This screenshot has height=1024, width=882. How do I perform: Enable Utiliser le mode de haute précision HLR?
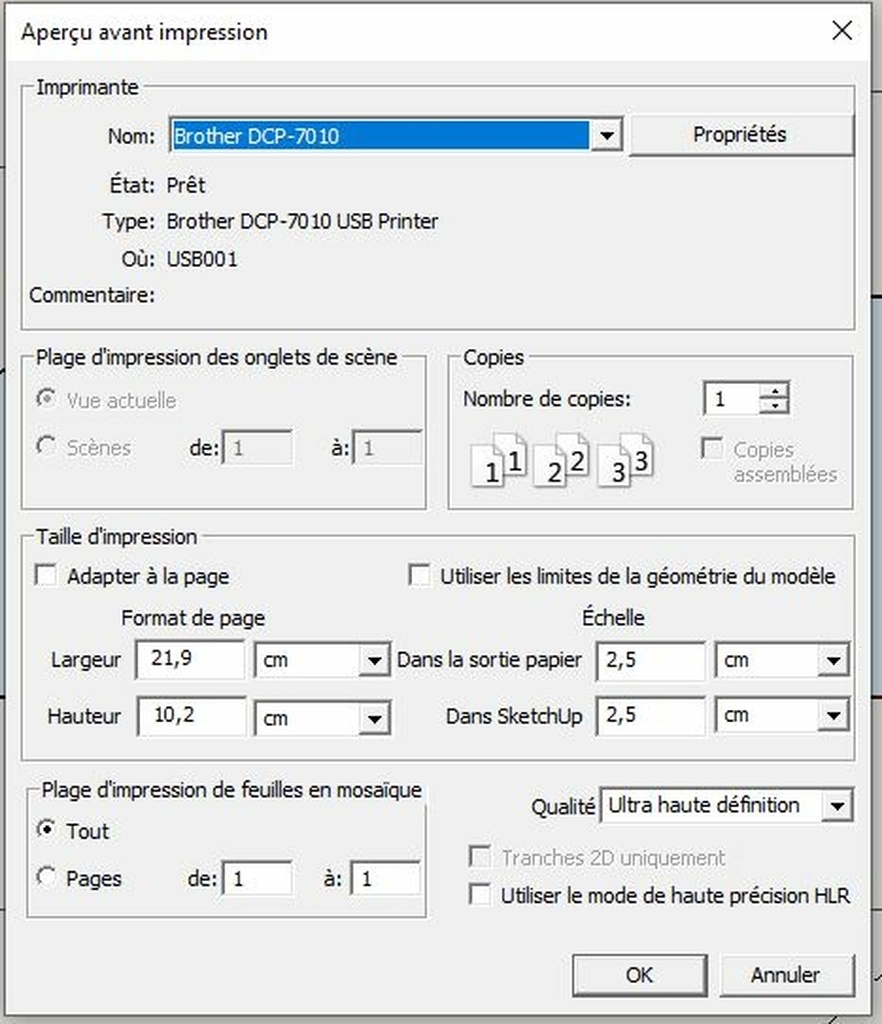coord(480,894)
